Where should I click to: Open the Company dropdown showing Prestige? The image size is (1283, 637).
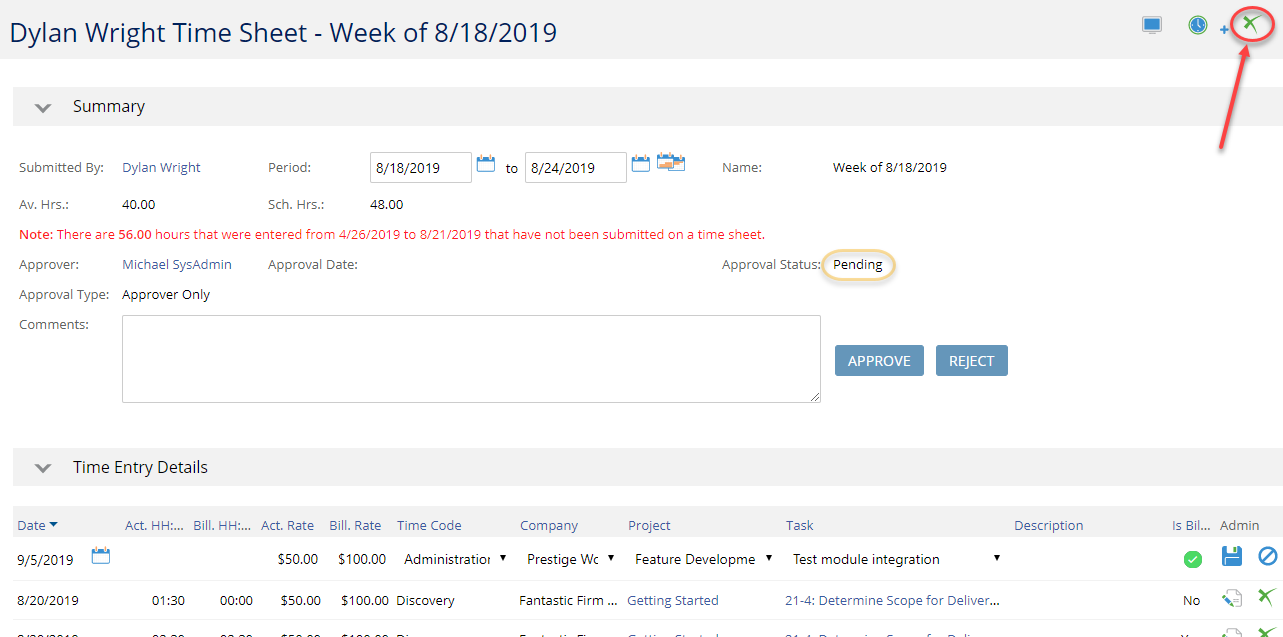tap(569, 559)
